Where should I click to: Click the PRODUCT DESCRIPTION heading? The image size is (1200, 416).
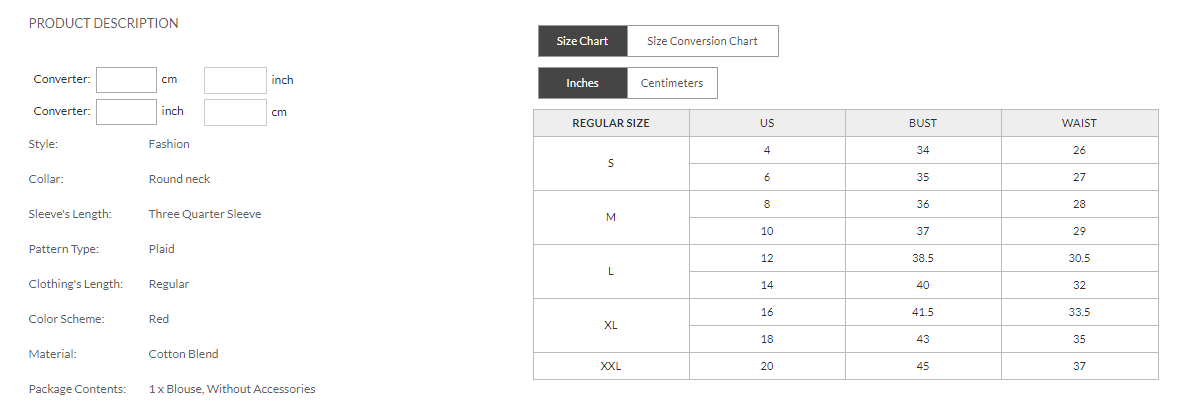pyautogui.click(x=103, y=23)
